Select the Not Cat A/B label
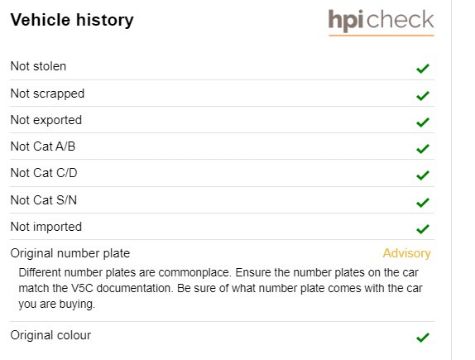The image size is (475, 360). click(x=43, y=146)
